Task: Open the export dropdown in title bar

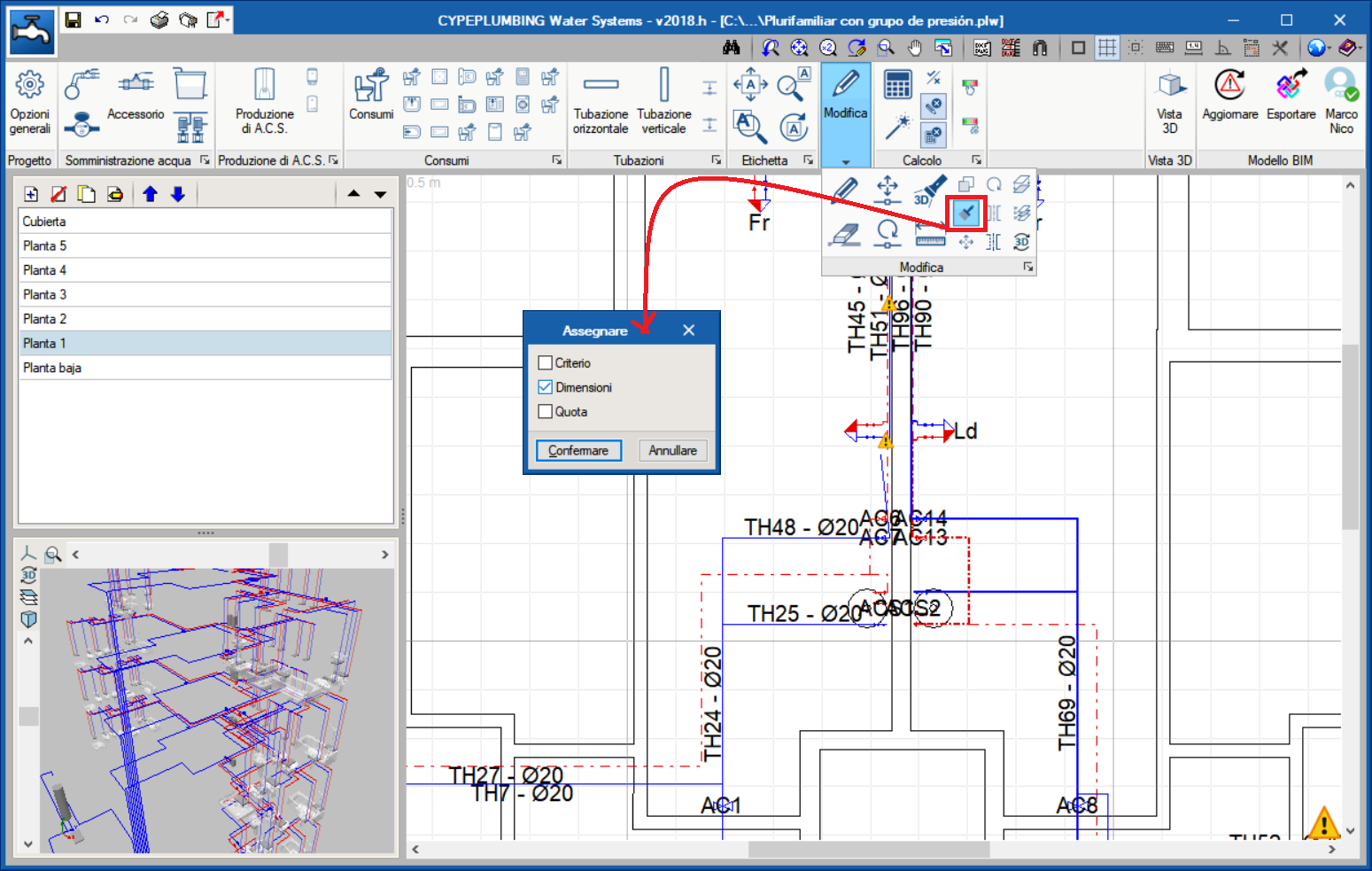Action: click(229, 19)
